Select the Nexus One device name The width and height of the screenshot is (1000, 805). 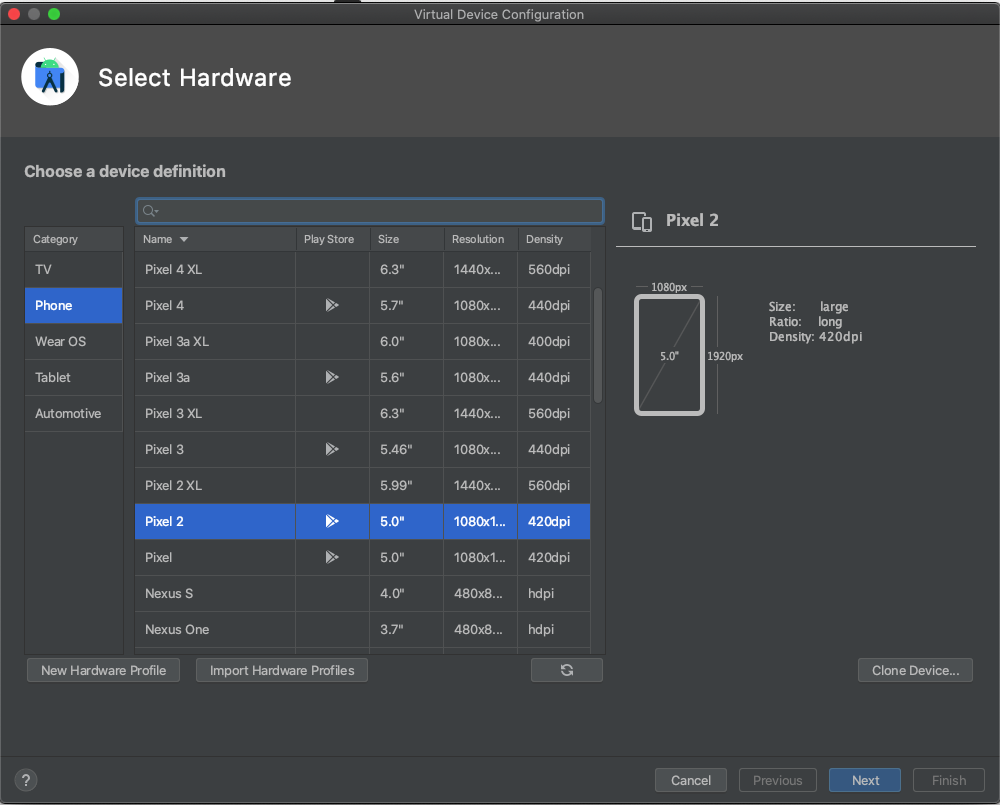[x=177, y=630]
